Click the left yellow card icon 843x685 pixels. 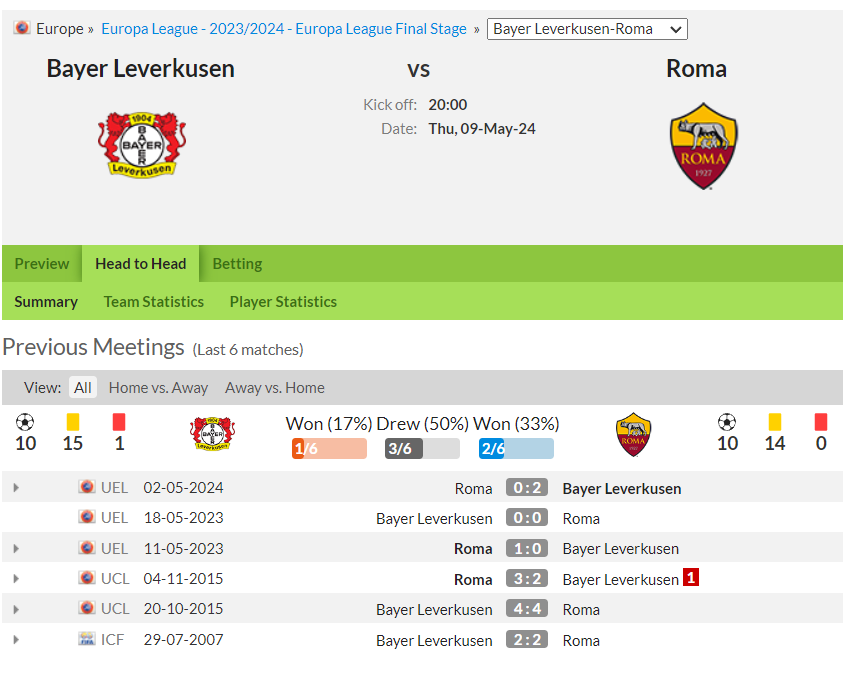pos(73,422)
